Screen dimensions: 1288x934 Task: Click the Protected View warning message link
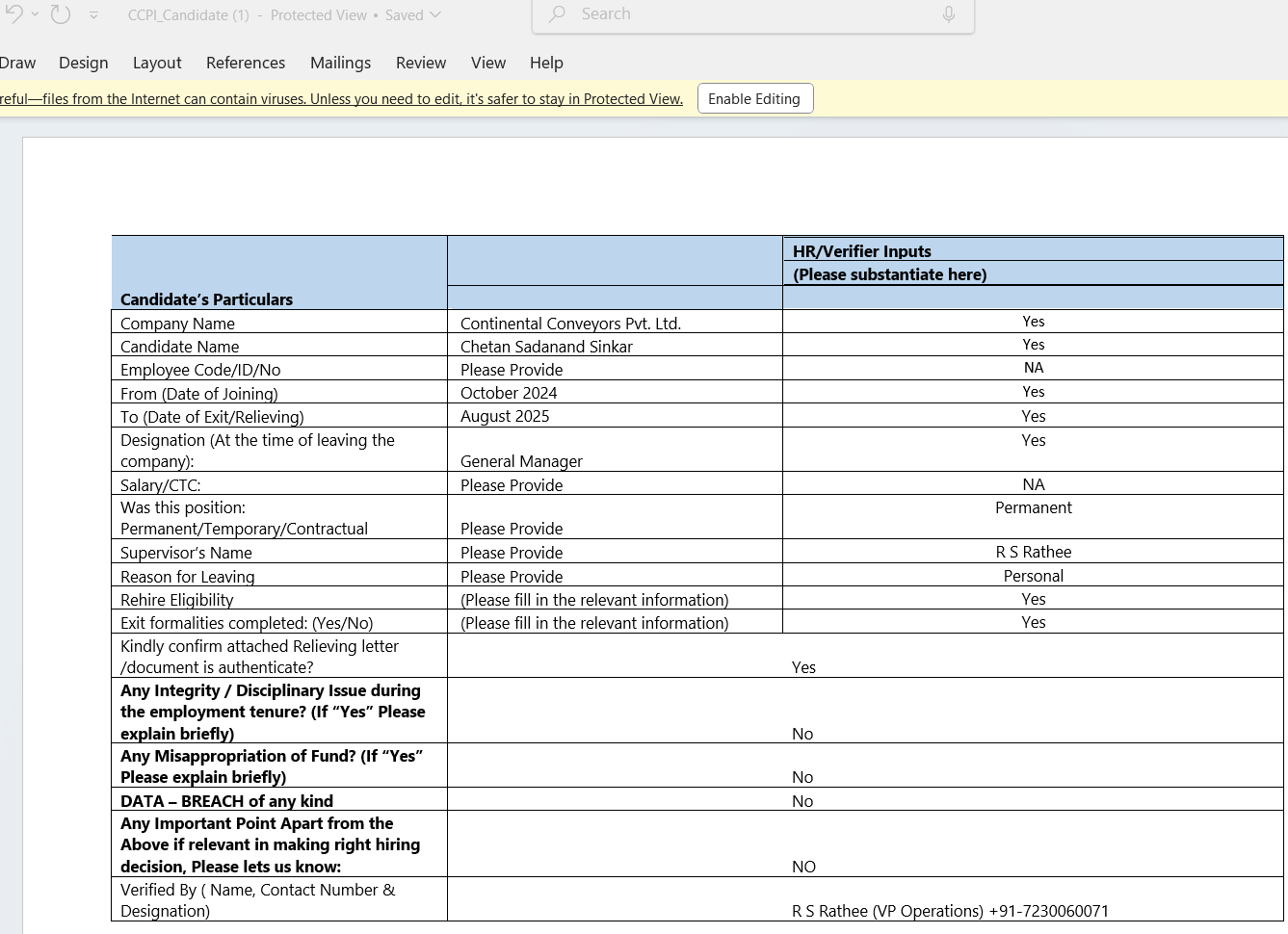coord(341,99)
